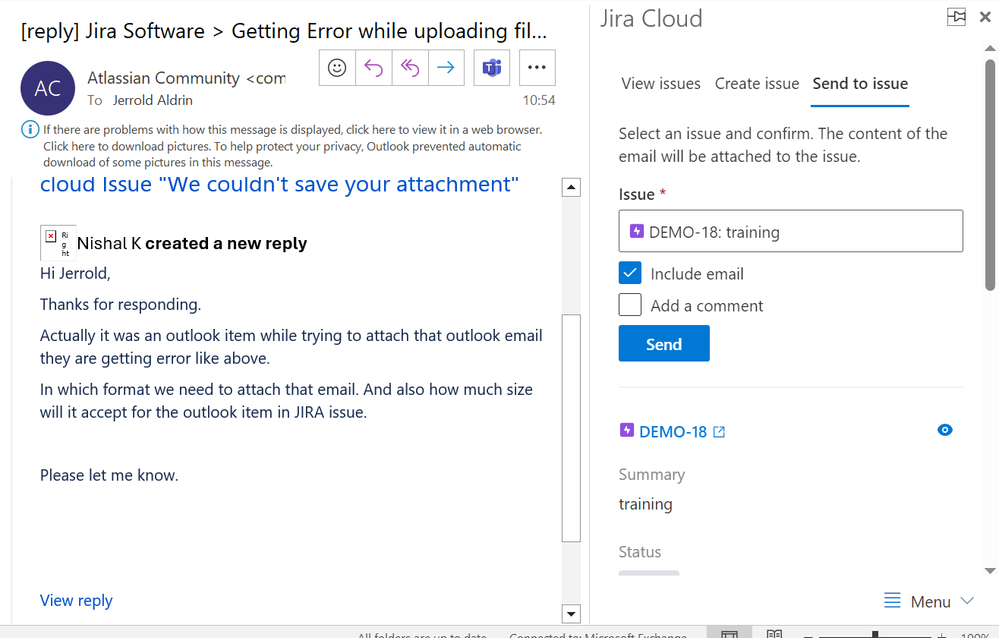Open the View reply link
The height and width of the screenshot is (638, 999).
[76, 600]
